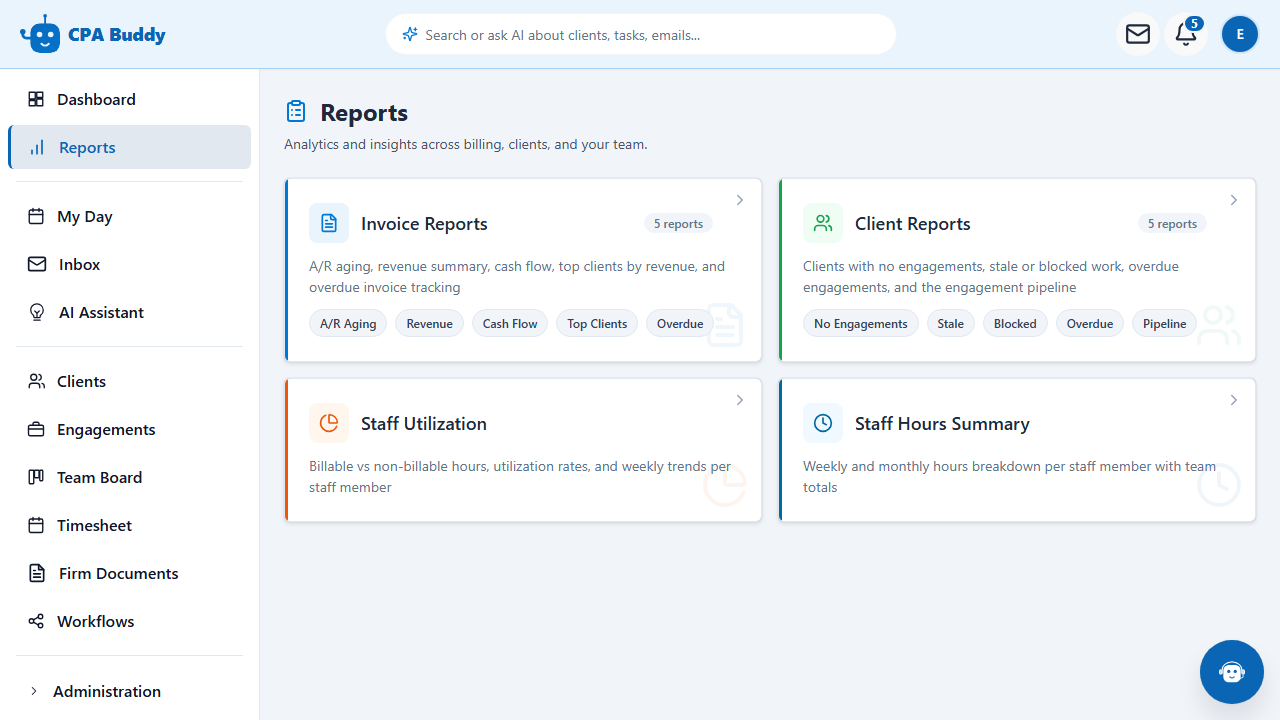Click the Engagements briefcase icon

[x=36, y=429]
